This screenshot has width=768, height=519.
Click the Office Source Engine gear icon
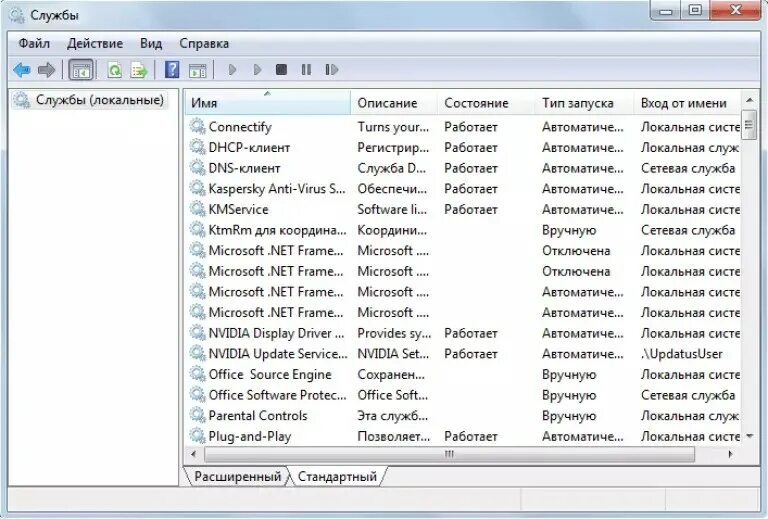tap(197, 374)
